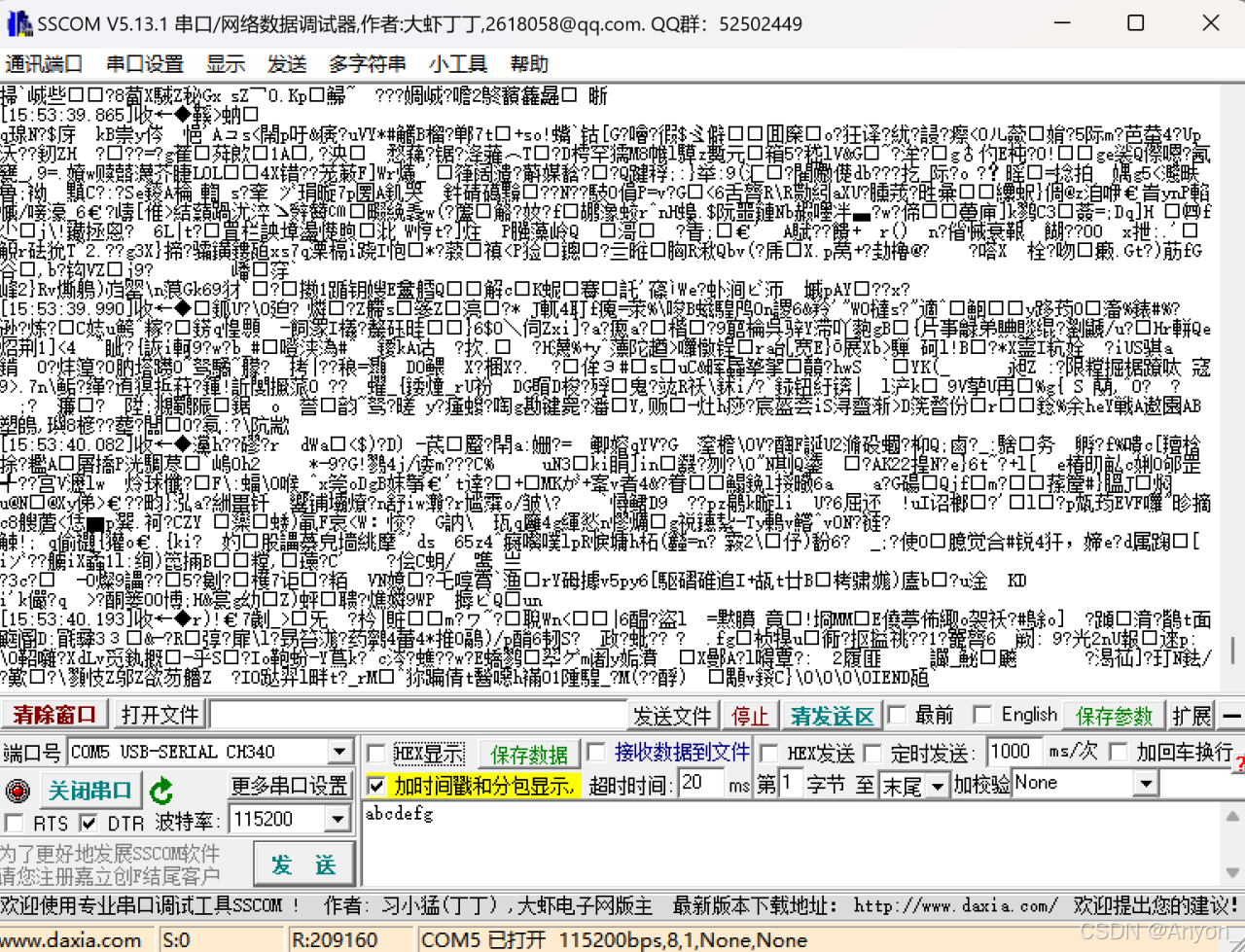Click the 发送 send button
Screen dimensions: 1245x952
(x=302, y=864)
